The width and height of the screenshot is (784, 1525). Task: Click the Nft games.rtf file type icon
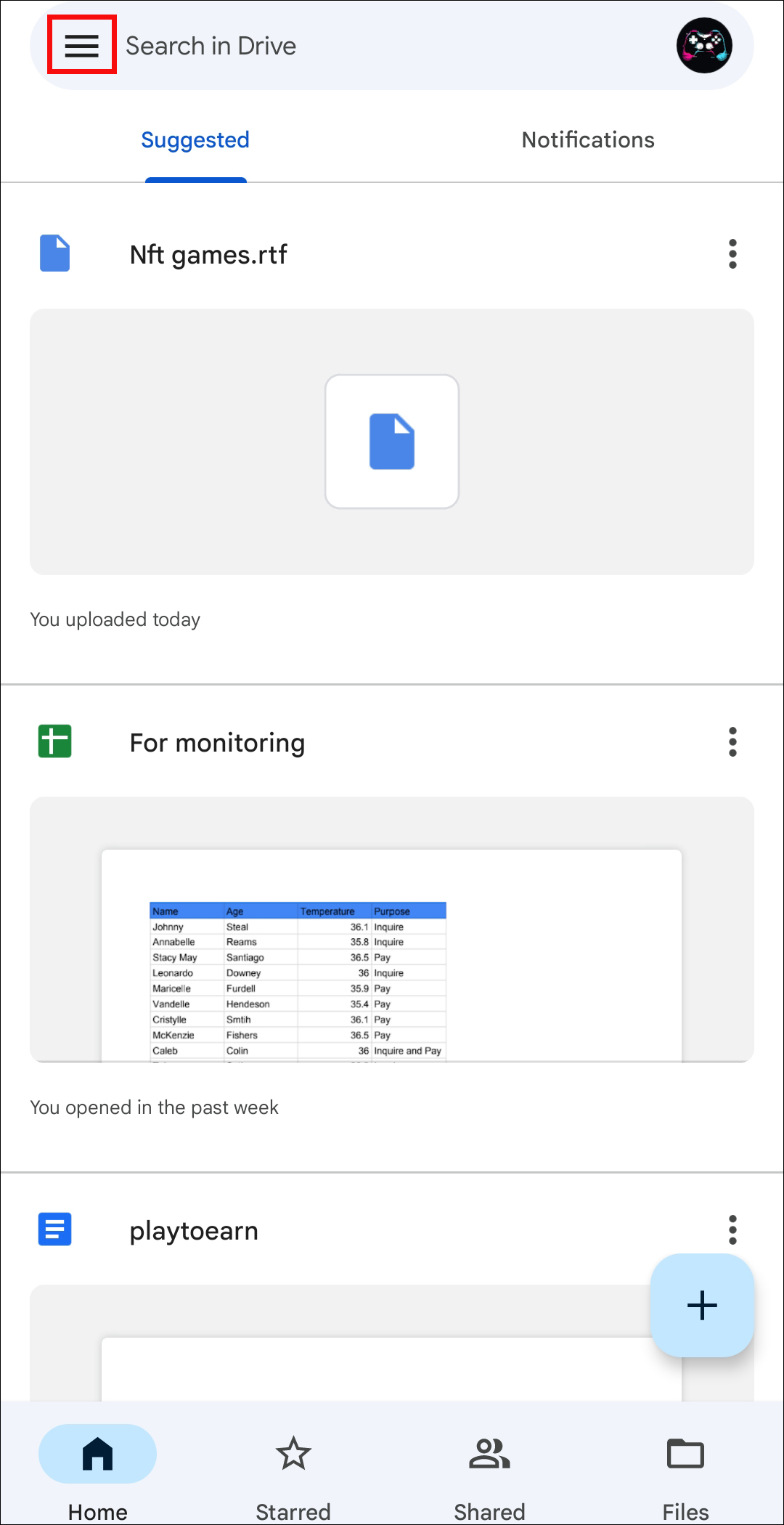[55, 253]
